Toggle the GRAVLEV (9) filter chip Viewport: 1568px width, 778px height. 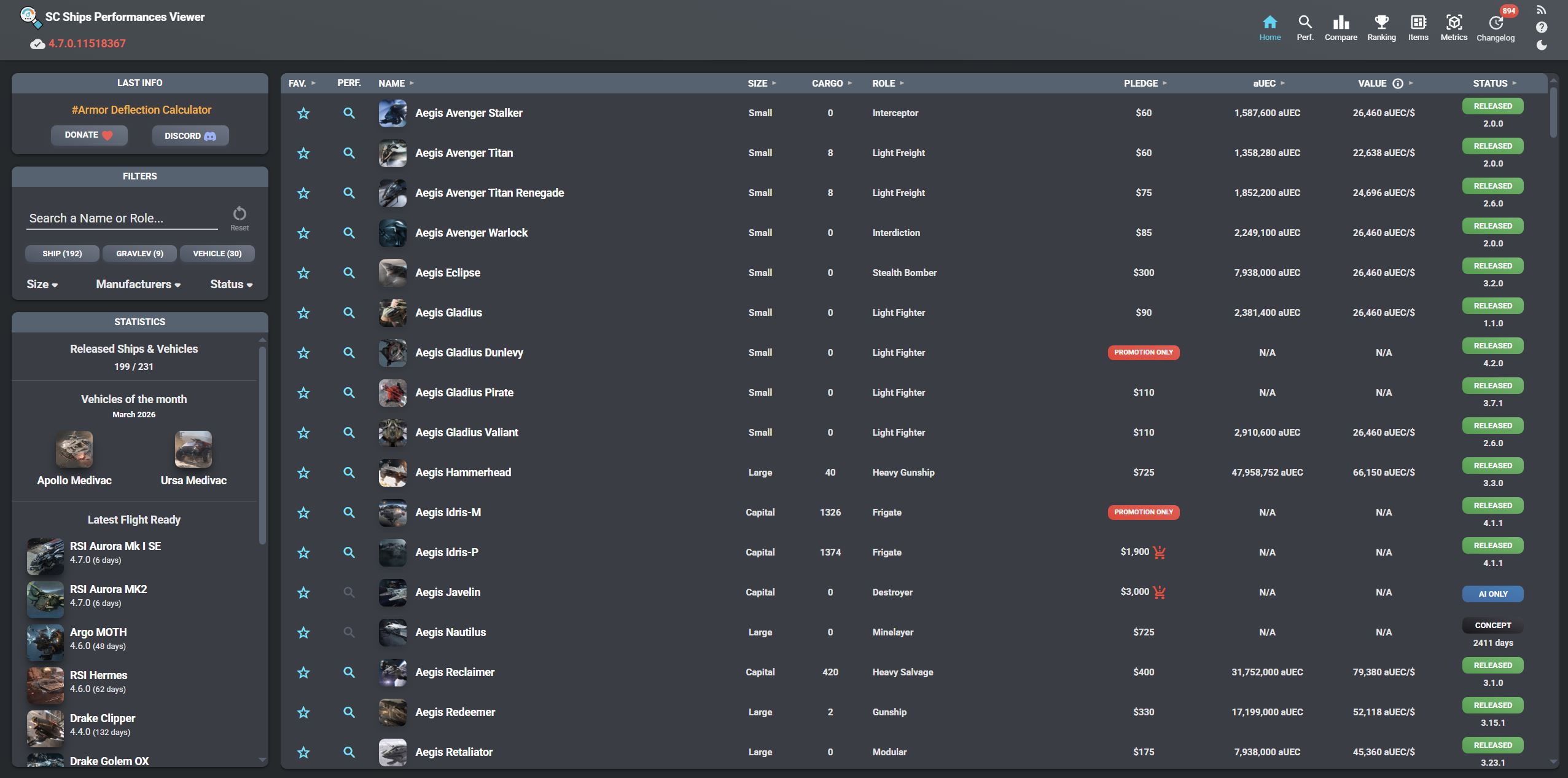139,253
